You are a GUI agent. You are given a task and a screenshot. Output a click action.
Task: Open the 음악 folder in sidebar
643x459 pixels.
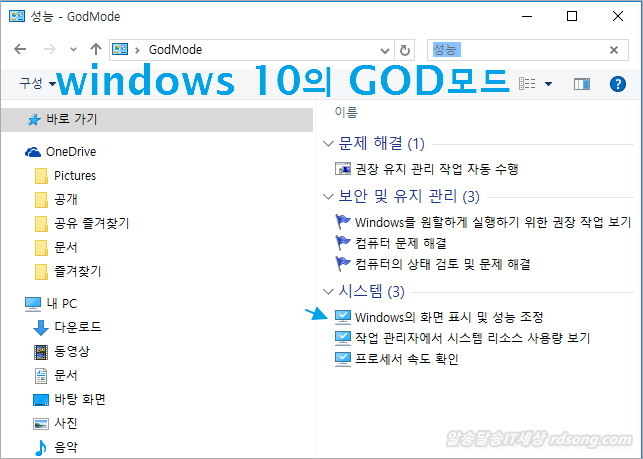65,447
